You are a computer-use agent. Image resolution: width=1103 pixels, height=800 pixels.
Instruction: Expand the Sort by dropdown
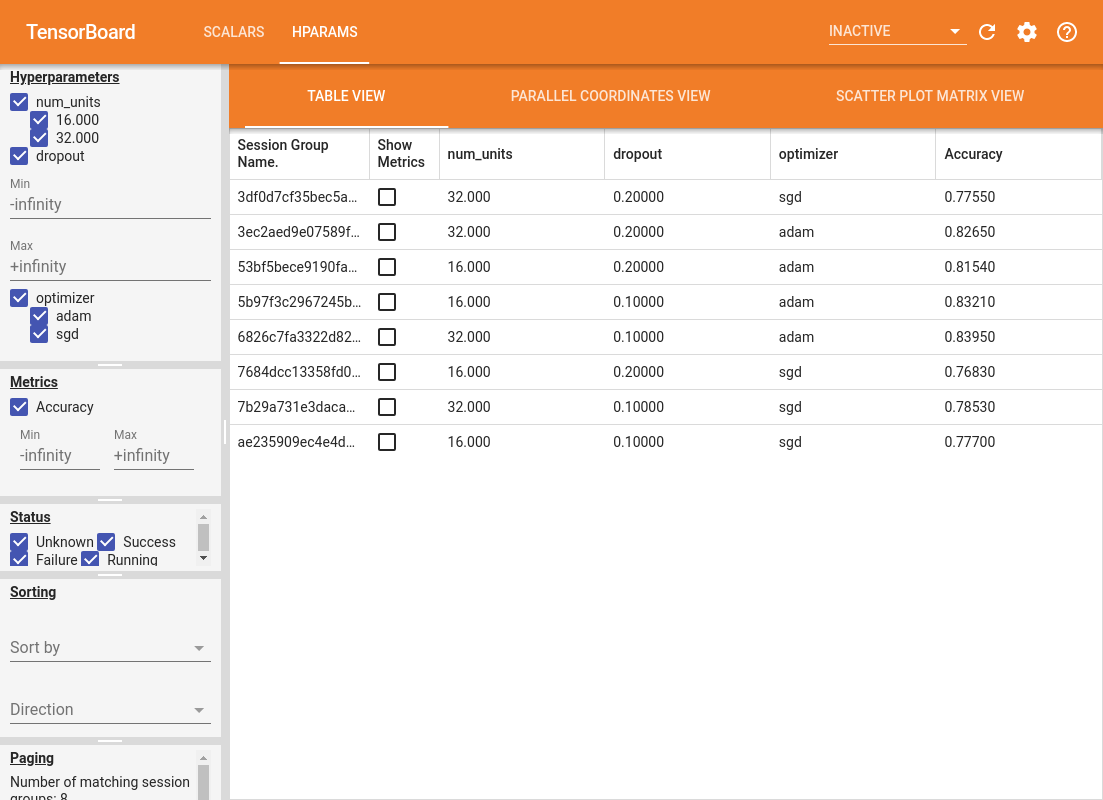pyautogui.click(x=110, y=648)
